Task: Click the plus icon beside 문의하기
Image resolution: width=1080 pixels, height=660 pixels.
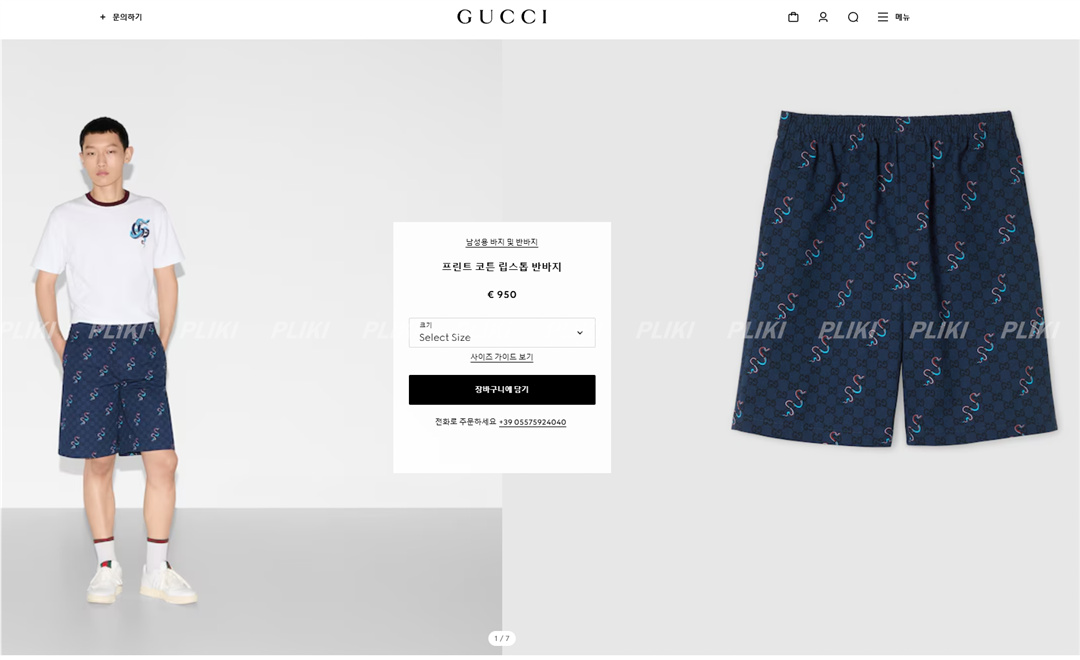Action: tap(103, 17)
